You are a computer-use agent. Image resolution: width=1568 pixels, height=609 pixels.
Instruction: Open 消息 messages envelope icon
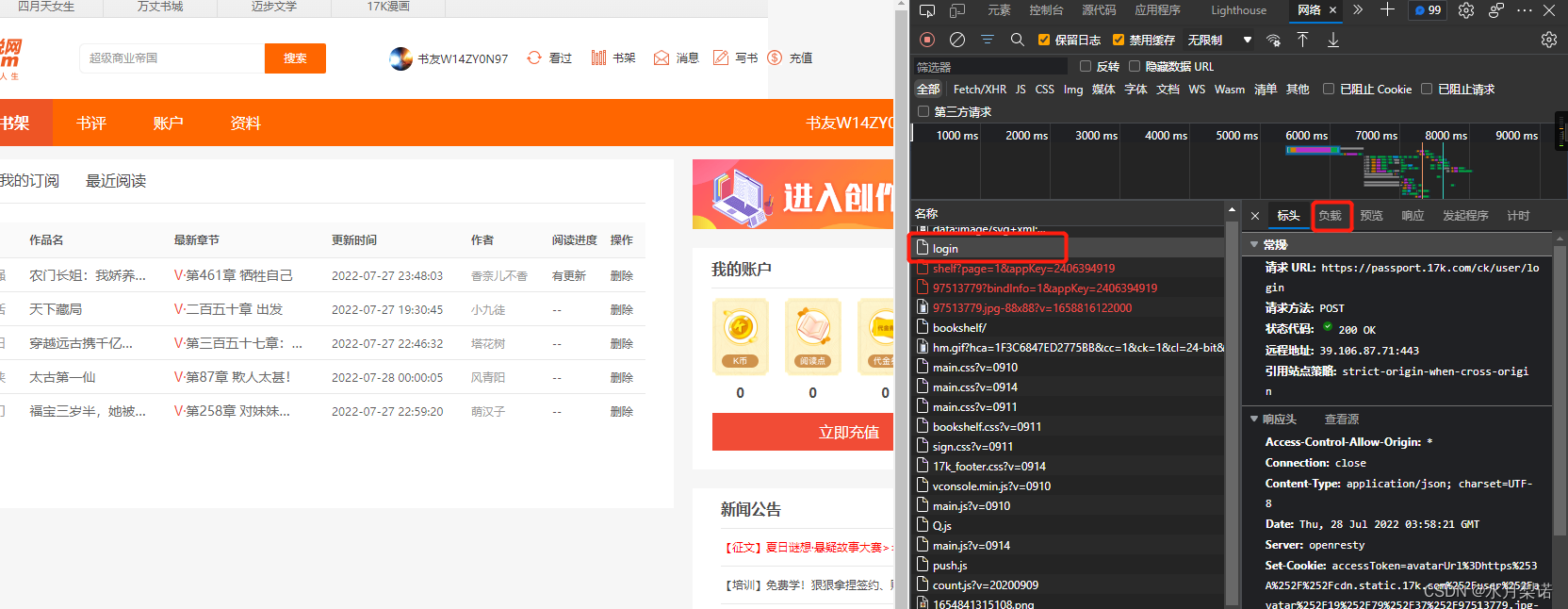661,58
